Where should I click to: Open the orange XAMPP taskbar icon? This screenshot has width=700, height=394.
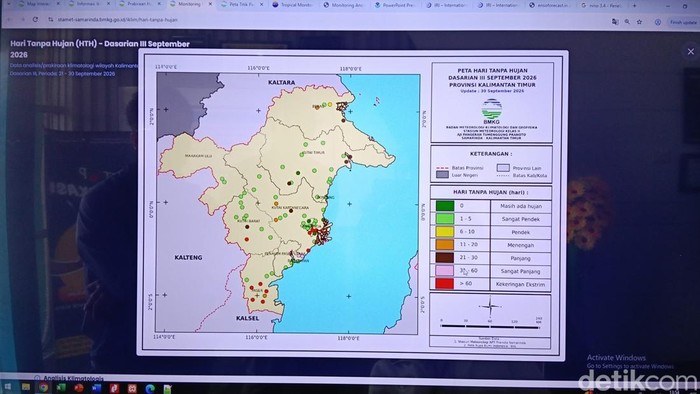[132, 389]
